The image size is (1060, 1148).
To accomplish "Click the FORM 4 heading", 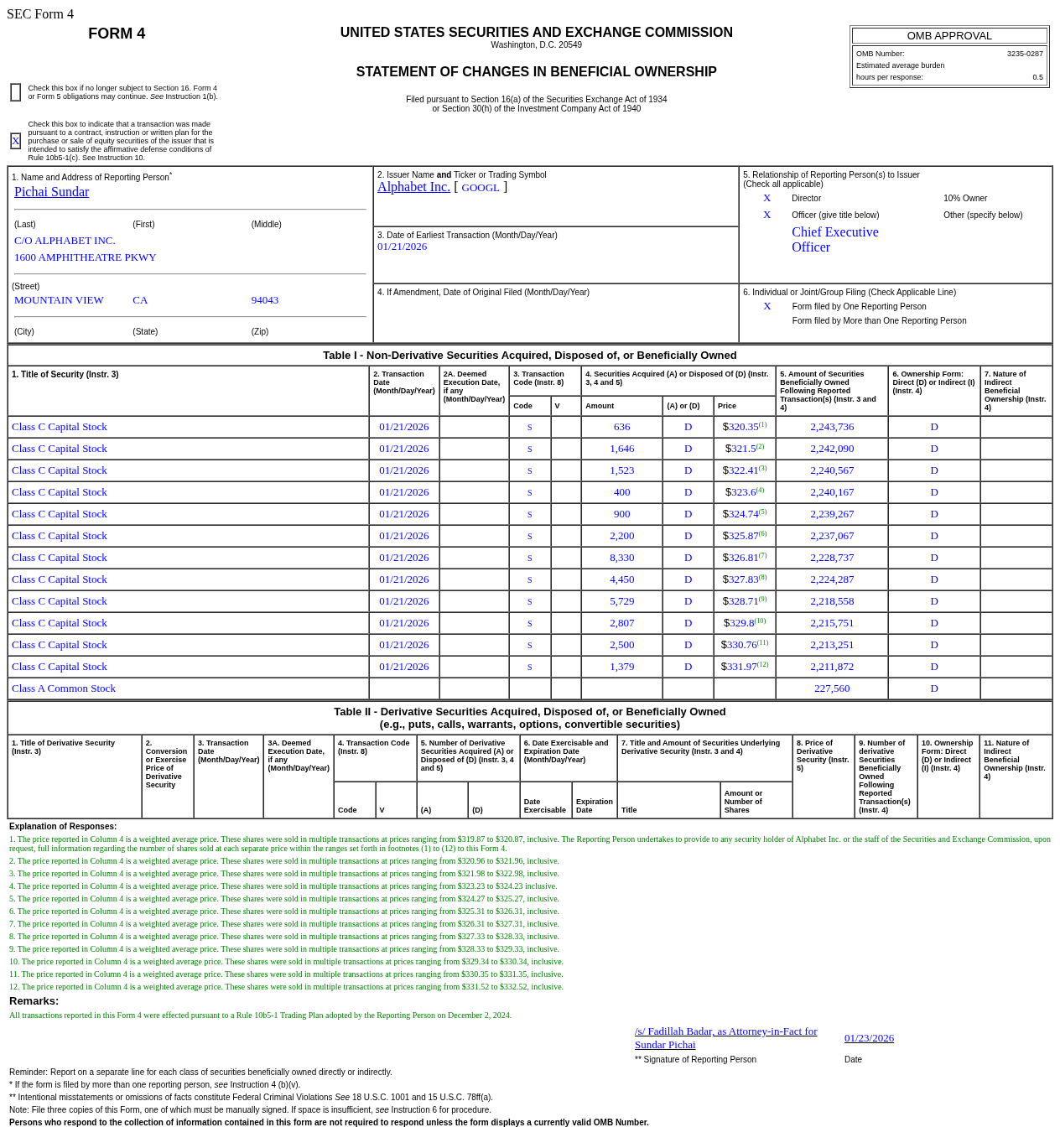I will pyautogui.click(x=117, y=34).
